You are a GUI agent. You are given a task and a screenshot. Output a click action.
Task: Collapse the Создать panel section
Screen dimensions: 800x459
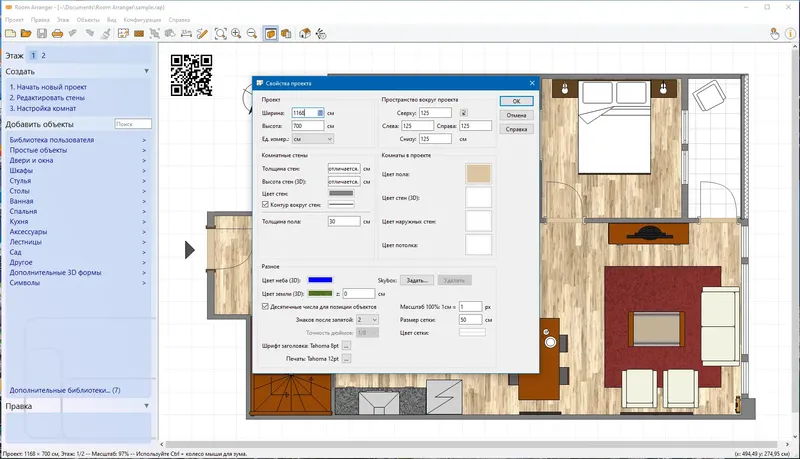pyautogui.click(x=146, y=71)
